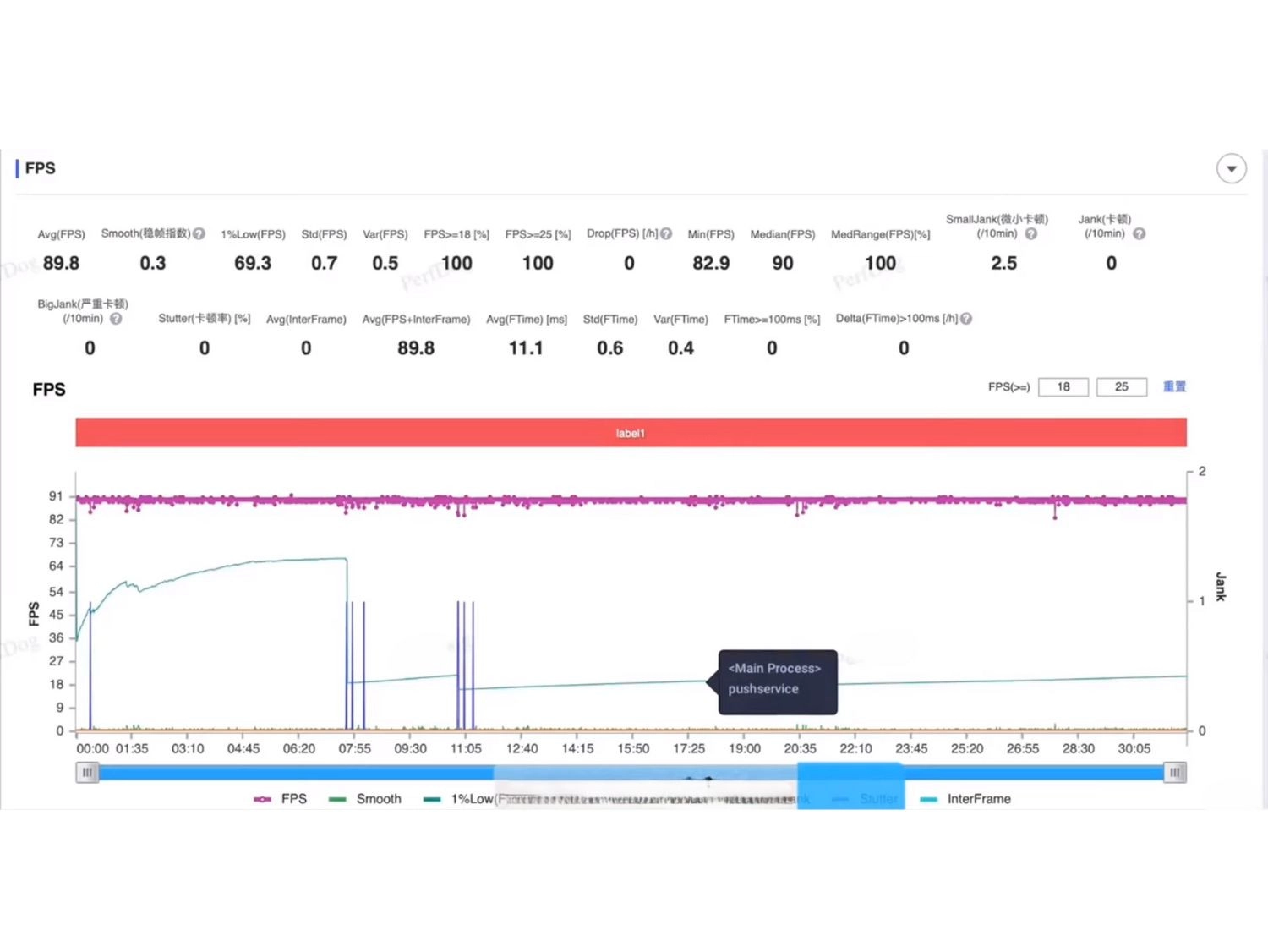The image size is (1268, 952).
Task: Click the Avg(InterFrame) label
Action: (x=306, y=319)
